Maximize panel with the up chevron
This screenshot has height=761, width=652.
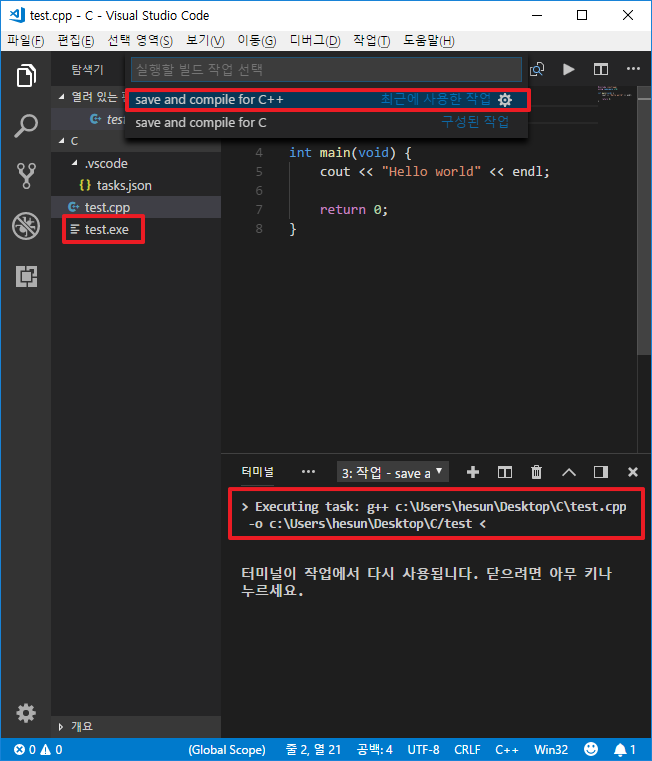568,472
